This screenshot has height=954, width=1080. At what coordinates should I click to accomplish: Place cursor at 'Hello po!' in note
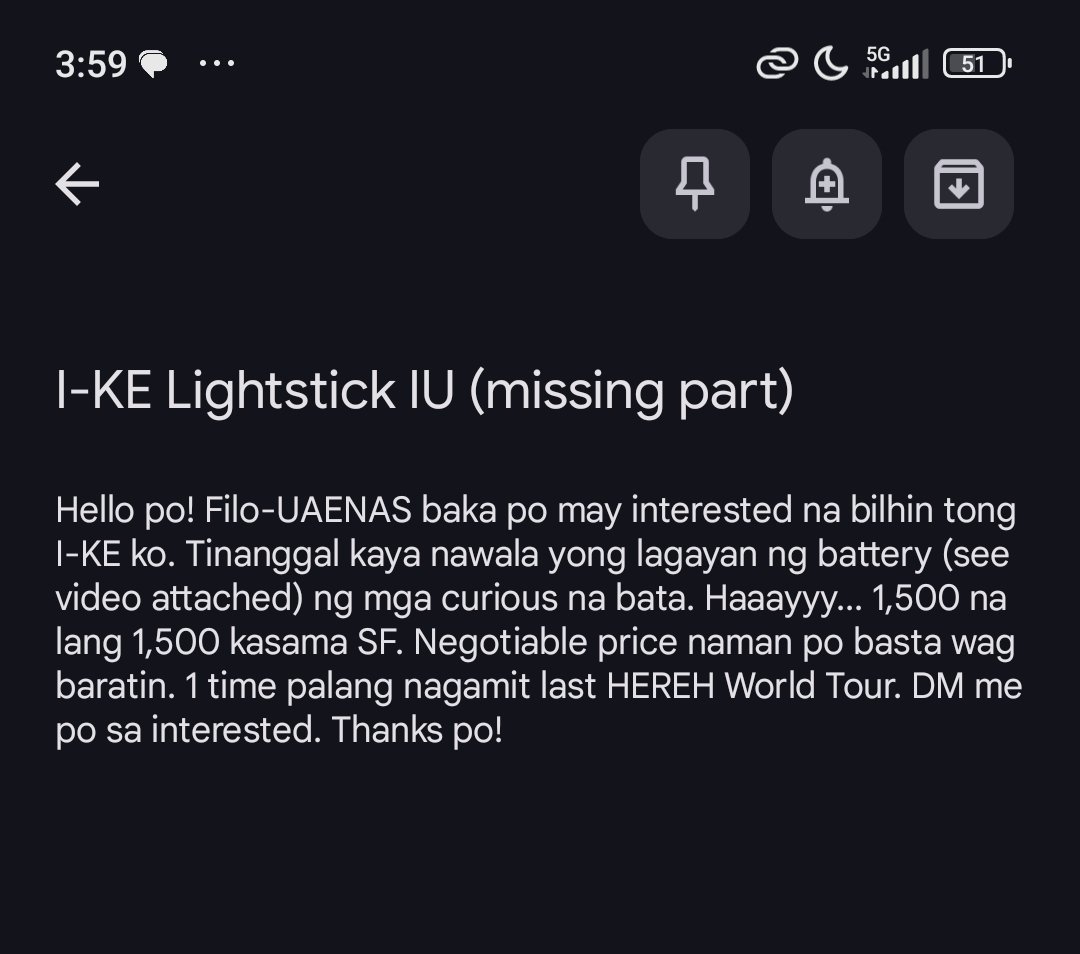coord(125,511)
